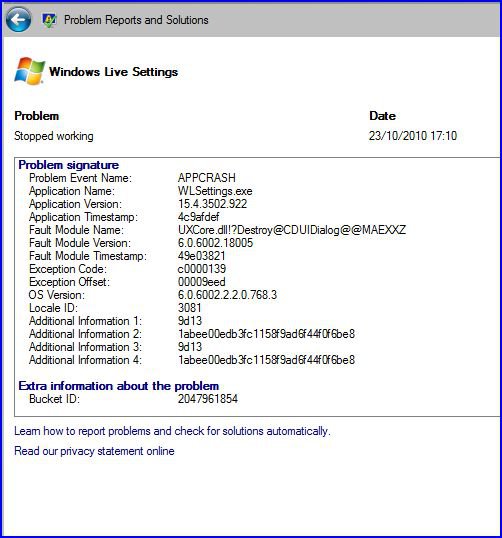Viewport: 502px width, 538px height.
Task: Click the Windows Live Settings flag logo
Action: (30, 71)
